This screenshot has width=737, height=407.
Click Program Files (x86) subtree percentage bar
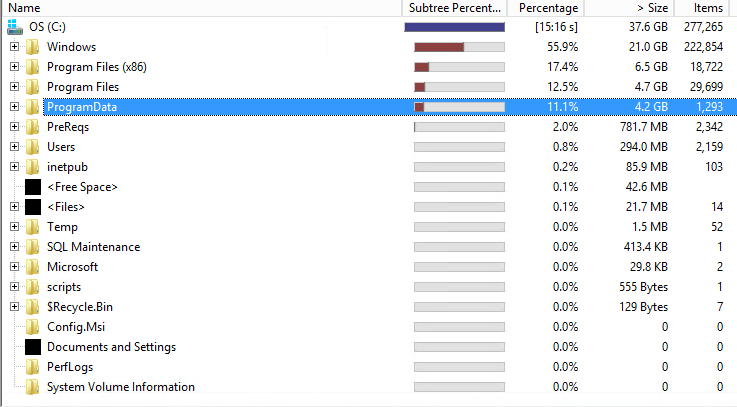click(459, 67)
